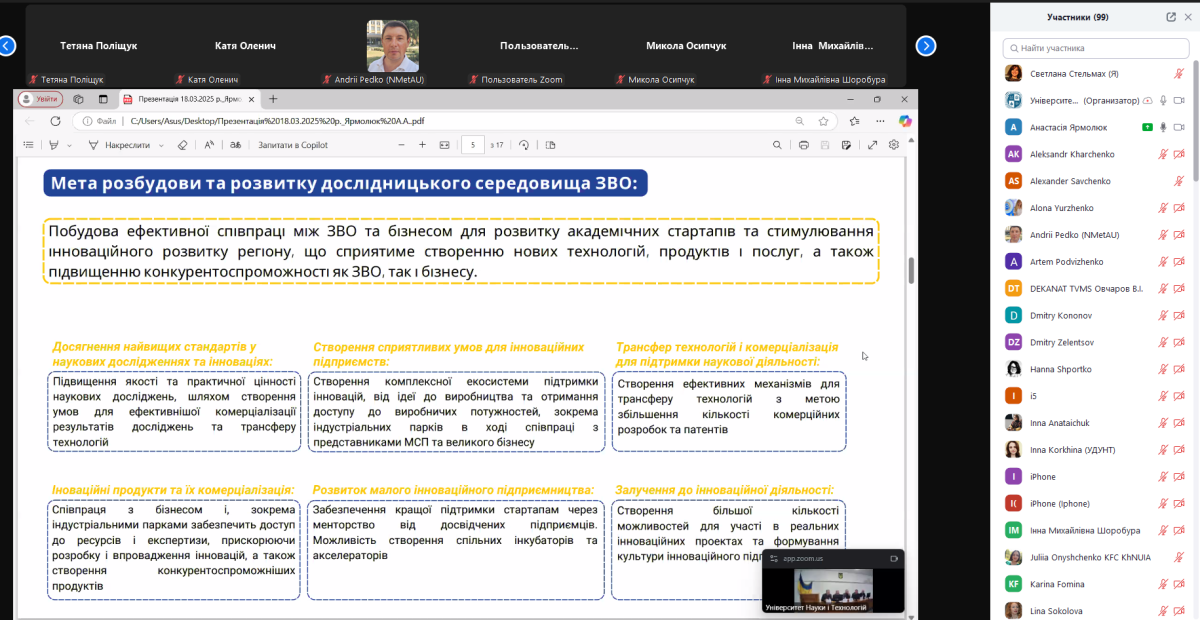Open the PDF table of contents
Screen dimensions: 1200x620
[30, 145]
